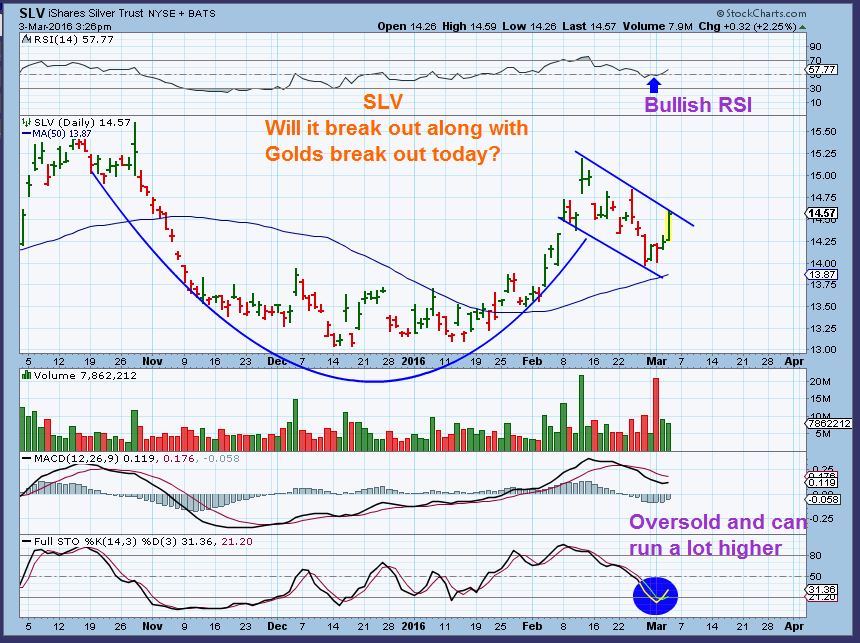Click the 14.00 price axis label

click(823, 263)
